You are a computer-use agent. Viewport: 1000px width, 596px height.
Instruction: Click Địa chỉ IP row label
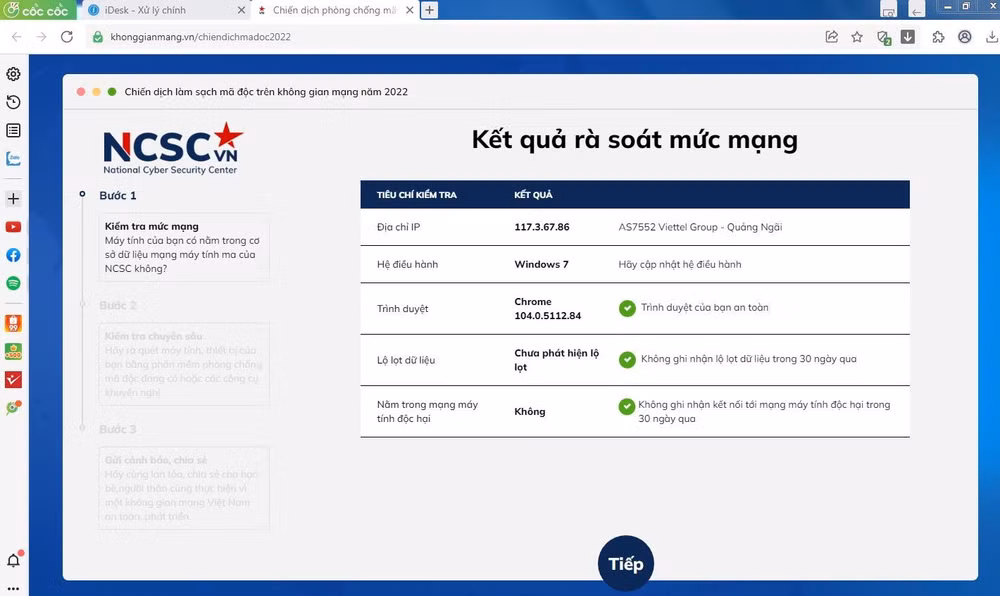click(x=399, y=227)
